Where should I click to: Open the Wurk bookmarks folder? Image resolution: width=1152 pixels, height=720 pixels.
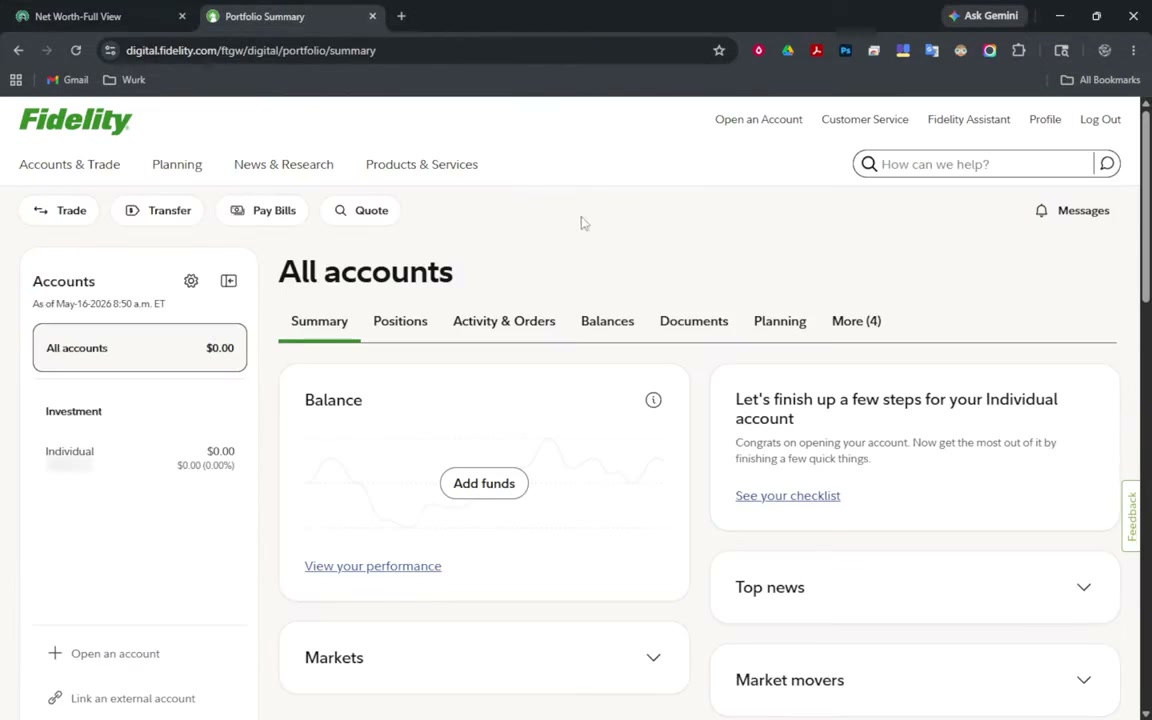124,79
